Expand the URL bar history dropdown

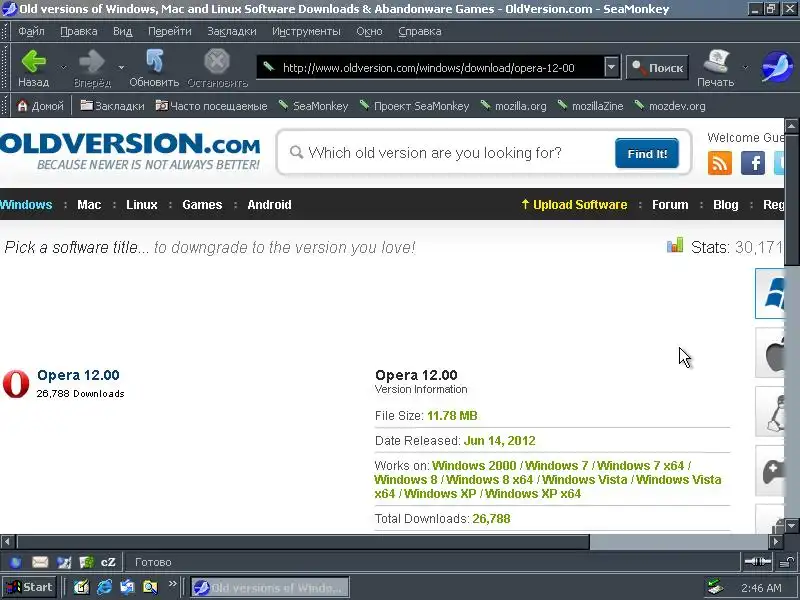click(611, 67)
